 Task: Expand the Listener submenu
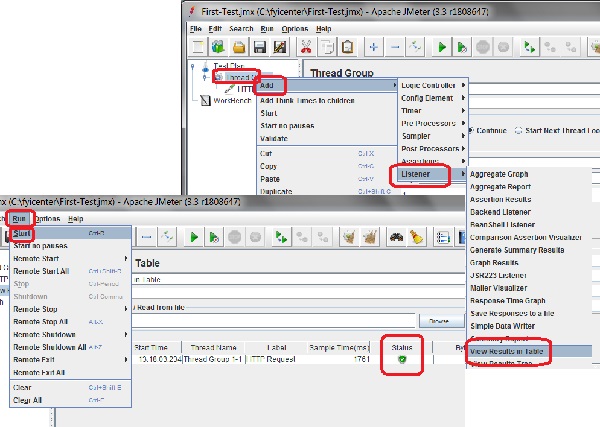click(433, 174)
